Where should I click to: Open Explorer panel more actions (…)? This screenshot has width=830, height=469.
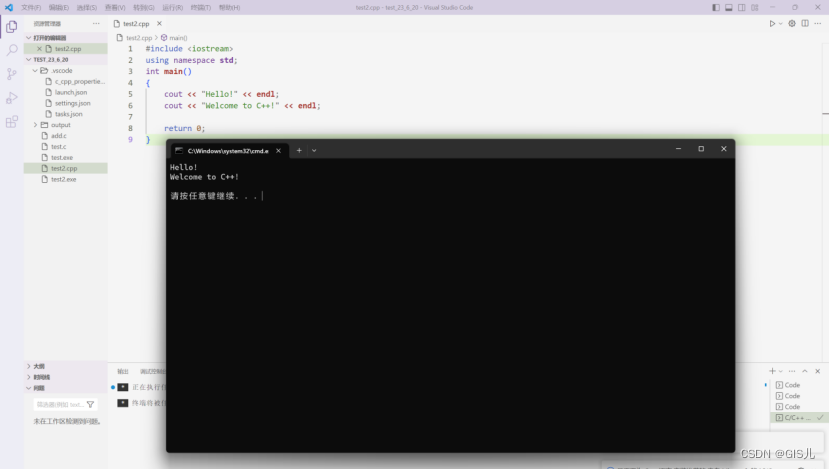coord(96,23)
